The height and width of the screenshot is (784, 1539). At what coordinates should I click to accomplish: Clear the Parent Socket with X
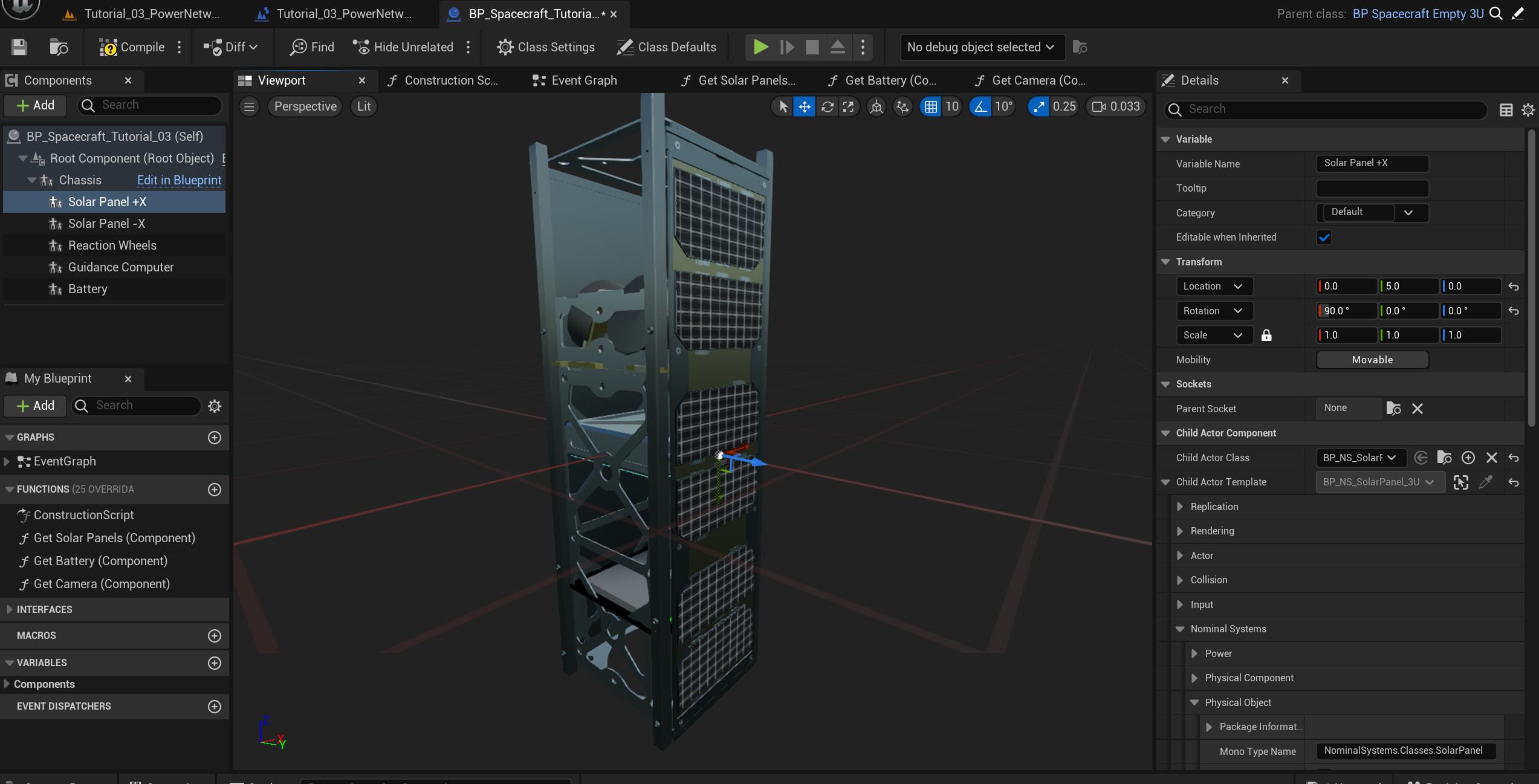(x=1417, y=409)
